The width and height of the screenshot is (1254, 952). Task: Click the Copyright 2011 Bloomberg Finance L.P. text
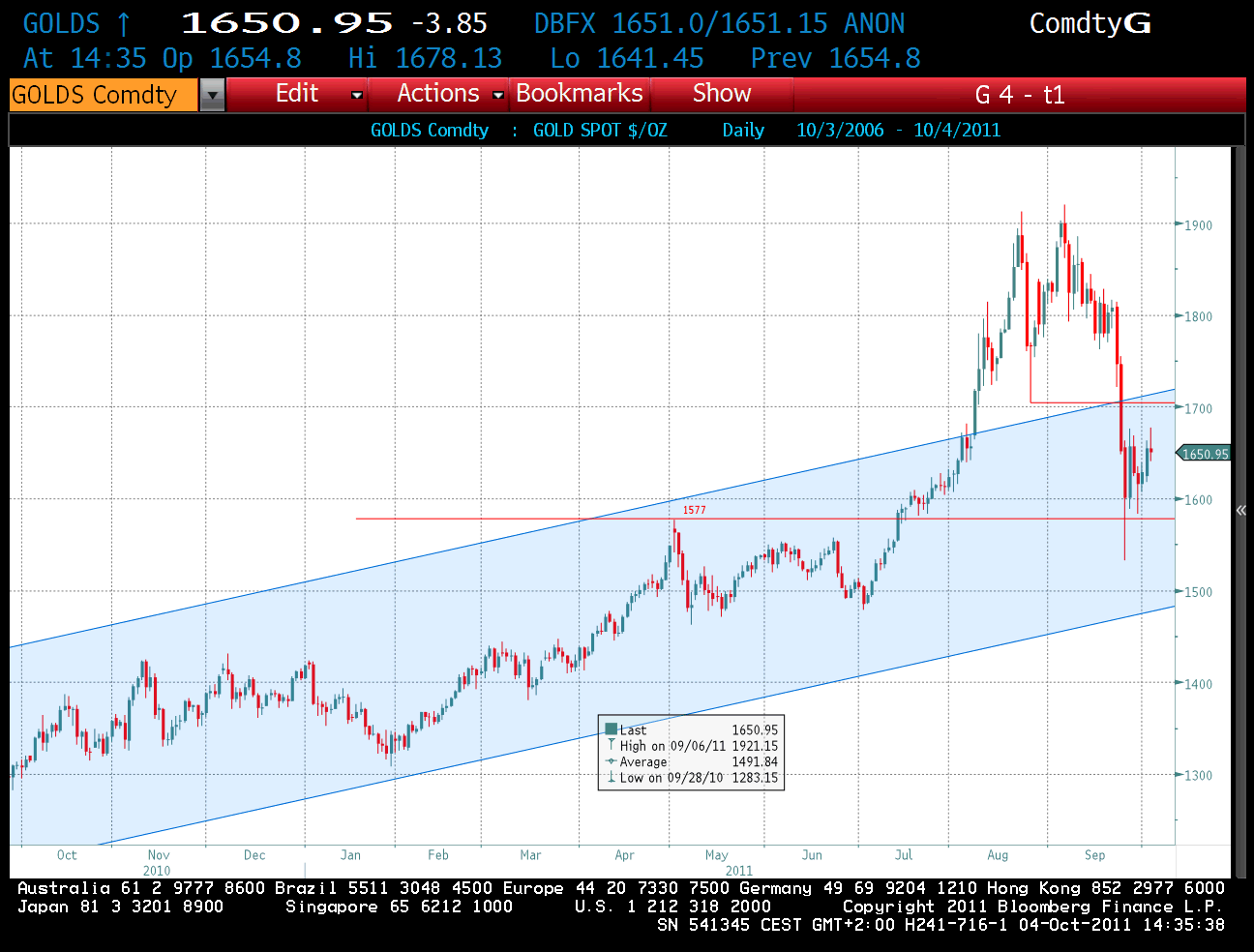click(1032, 907)
